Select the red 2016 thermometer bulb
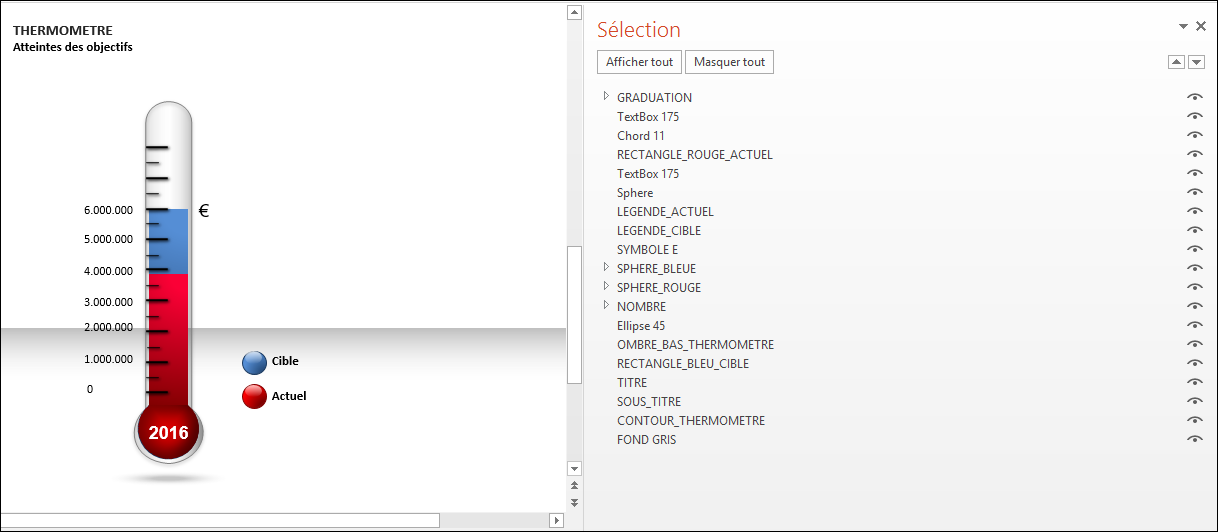1218x532 pixels. pos(168,432)
